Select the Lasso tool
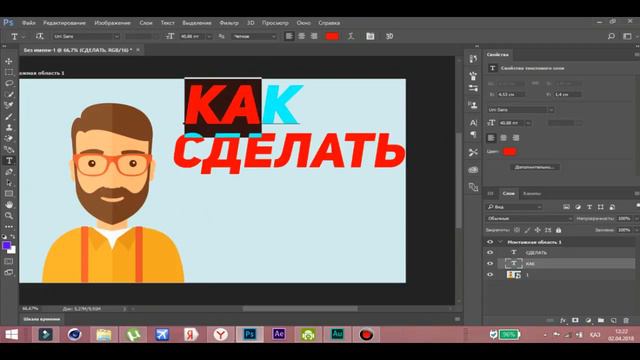The image size is (640, 360). [x=9, y=83]
